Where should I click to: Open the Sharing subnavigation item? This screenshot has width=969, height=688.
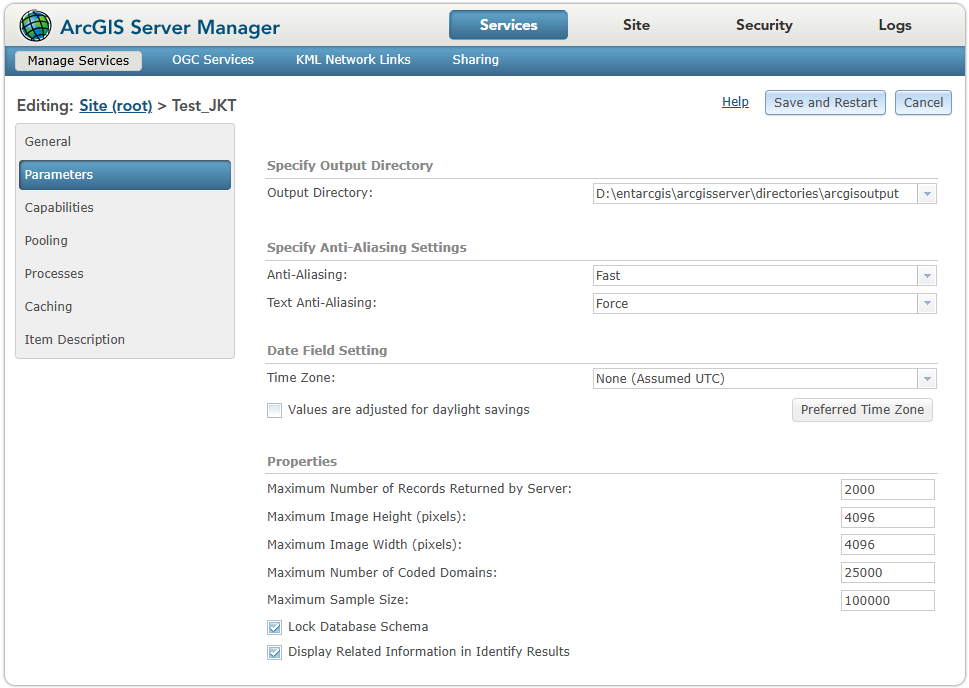pos(475,60)
